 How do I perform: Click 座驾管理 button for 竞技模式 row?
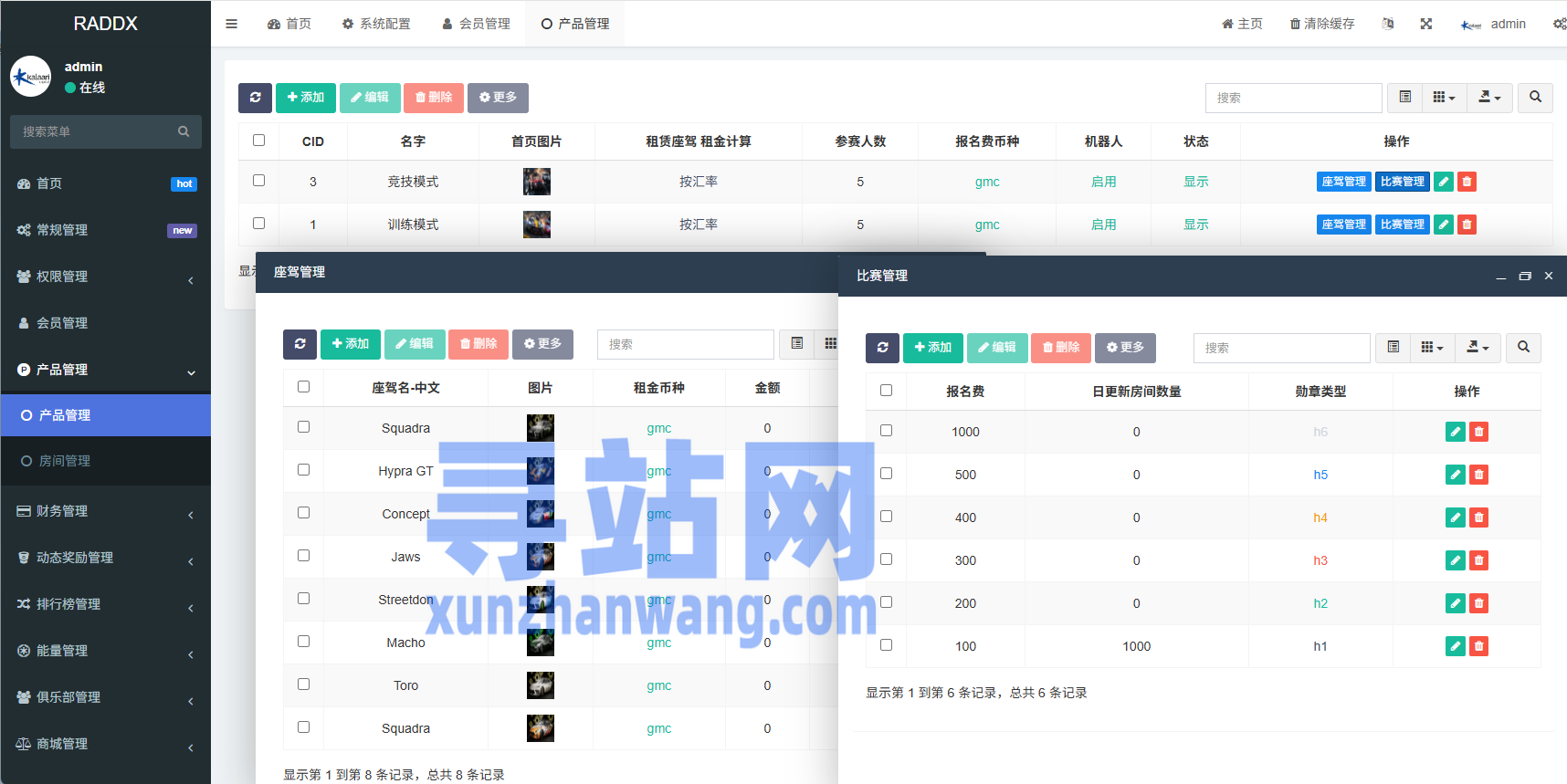[x=1344, y=182]
